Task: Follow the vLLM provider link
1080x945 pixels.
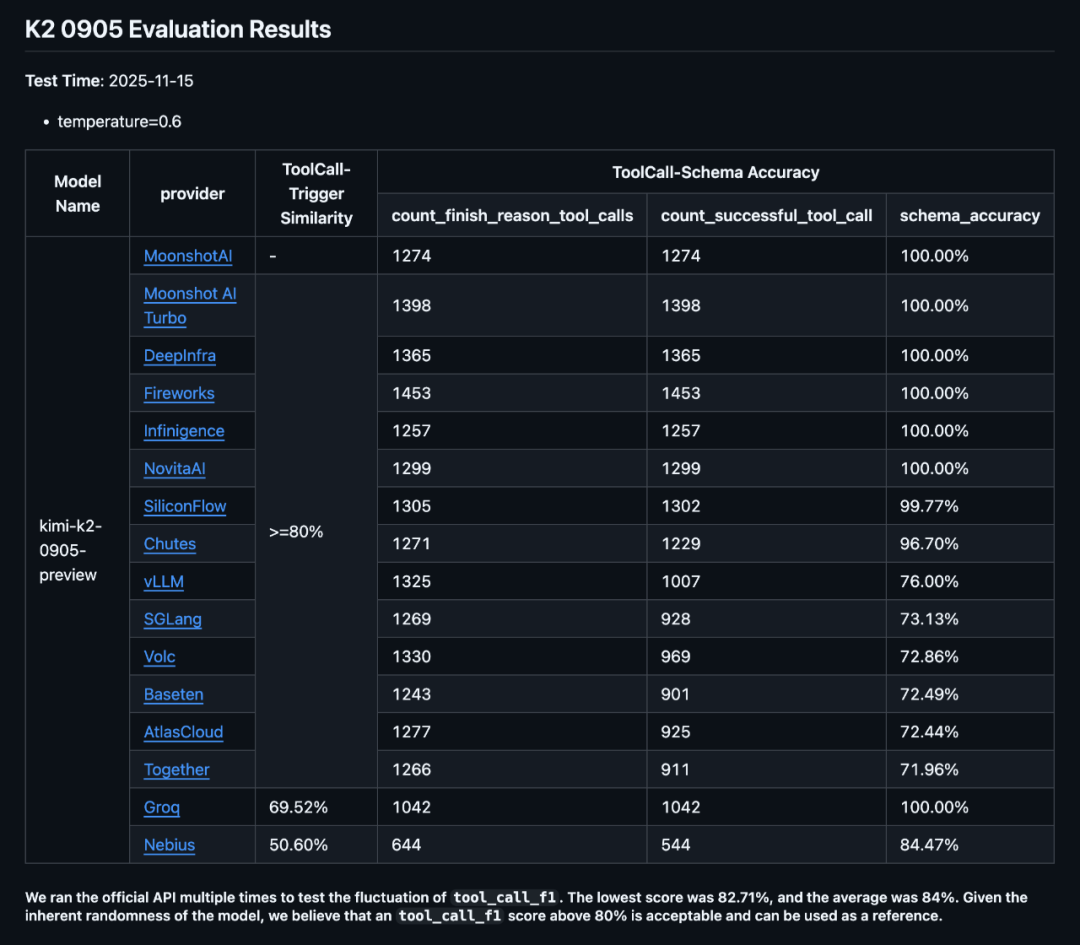Action: click(164, 582)
